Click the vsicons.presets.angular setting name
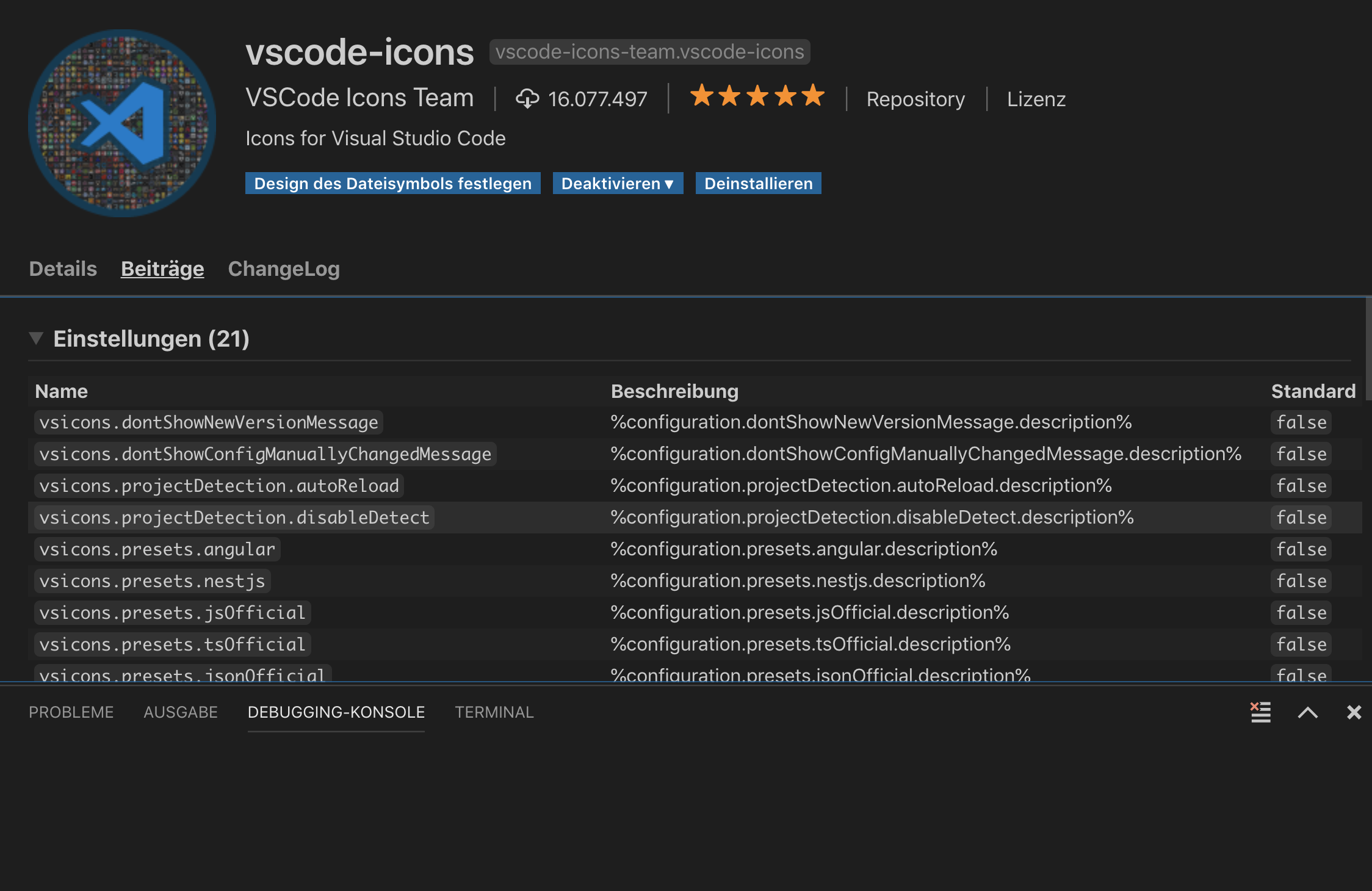Image resolution: width=1372 pixels, height=891 pixels. coord(157,549)
